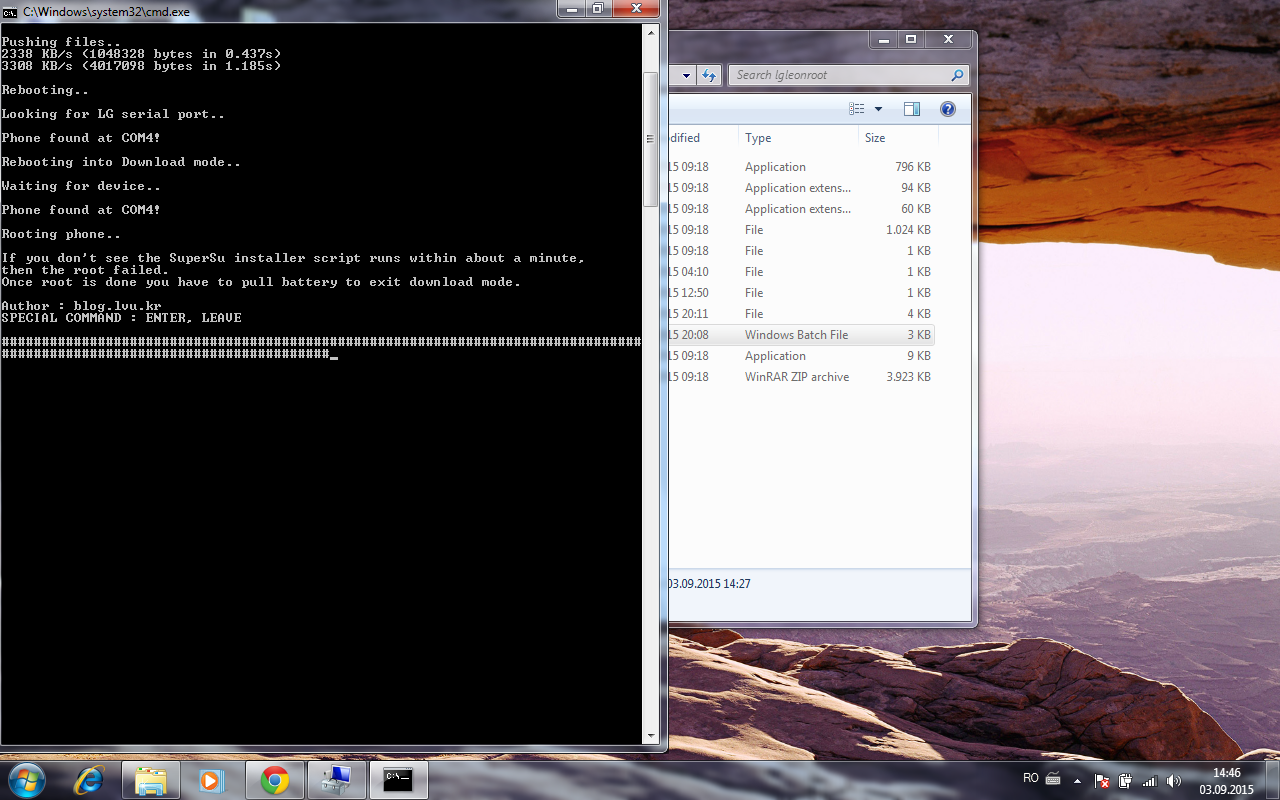The width and height of the screenshot is (1280, 800).
Task: Open Windows Media Player taskbar icon
Action: pyautogui.click(x=211, y=780)
